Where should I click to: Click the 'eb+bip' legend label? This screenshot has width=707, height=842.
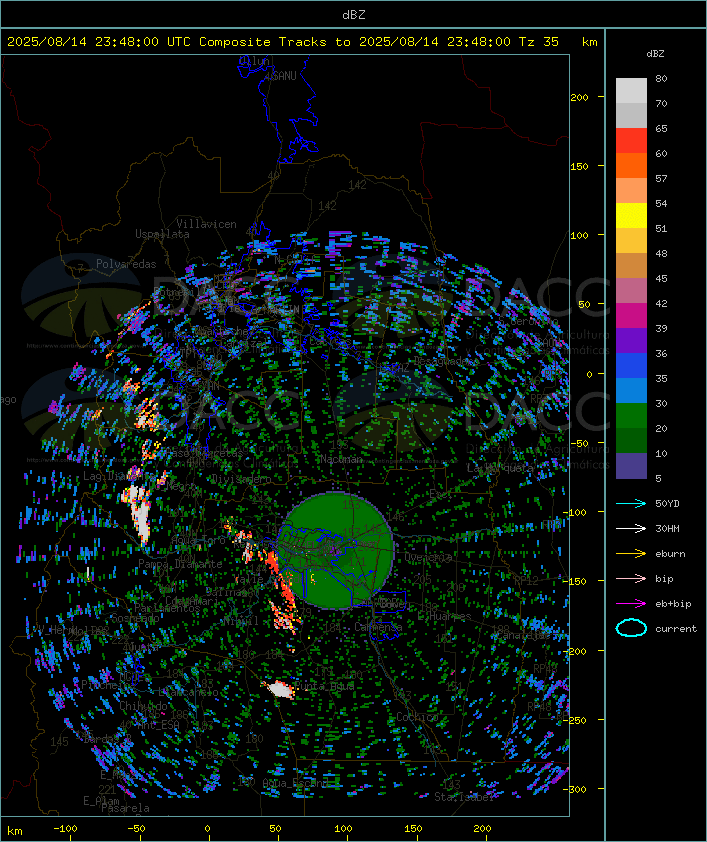(673, 604)
